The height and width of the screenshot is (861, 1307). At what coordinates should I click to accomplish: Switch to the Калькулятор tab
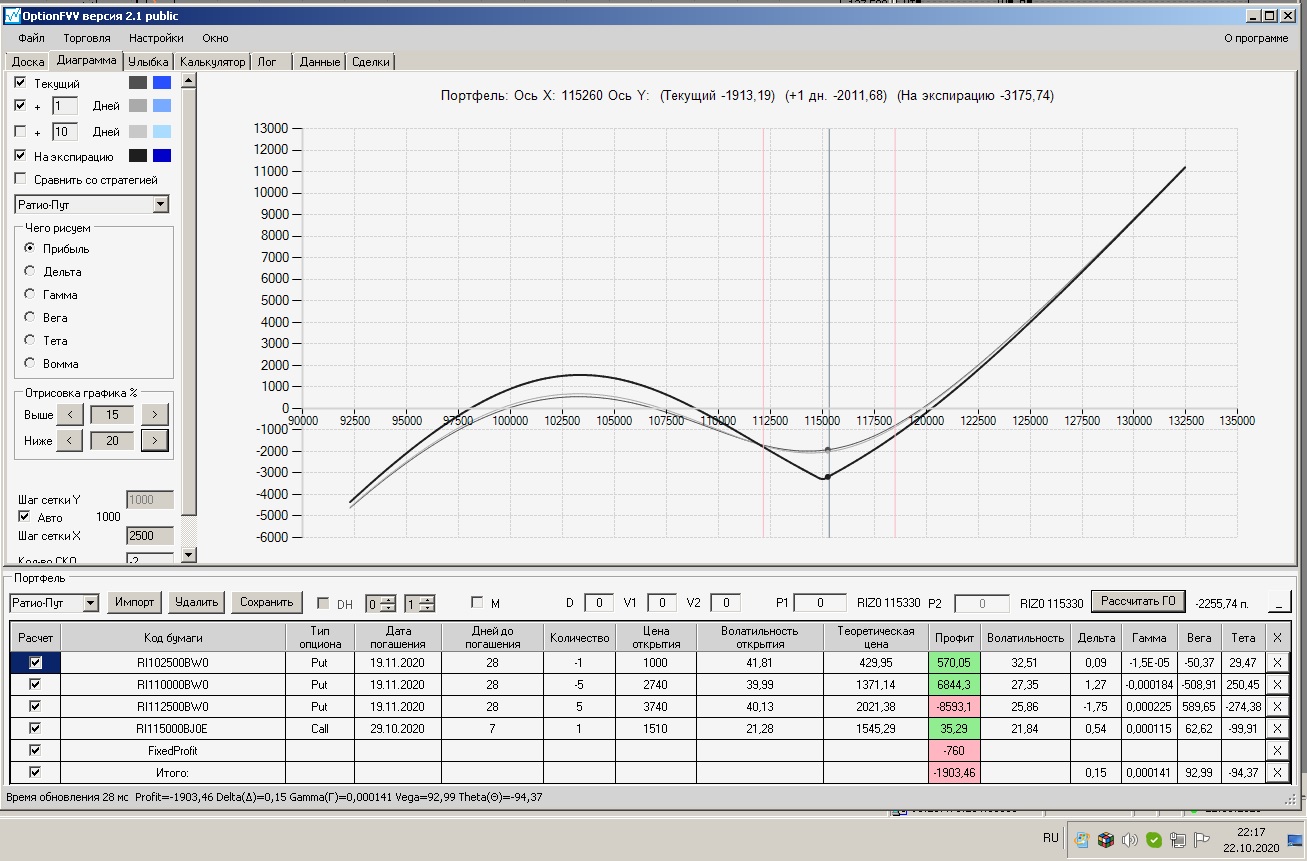212,62
